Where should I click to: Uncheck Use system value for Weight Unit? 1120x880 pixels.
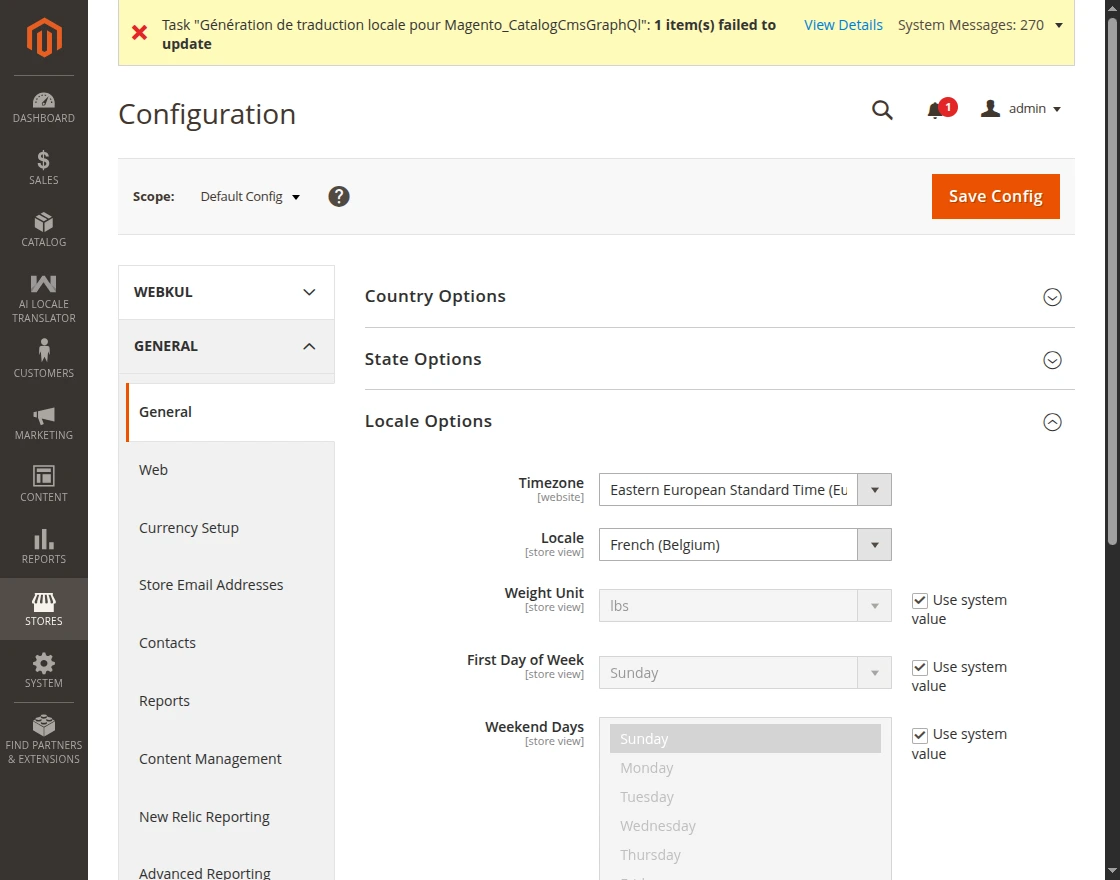click(x=920, y=601)
